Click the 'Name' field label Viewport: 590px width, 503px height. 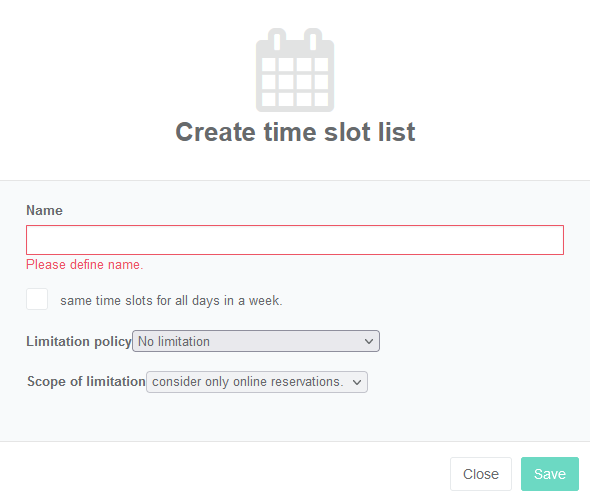(44, 210)
